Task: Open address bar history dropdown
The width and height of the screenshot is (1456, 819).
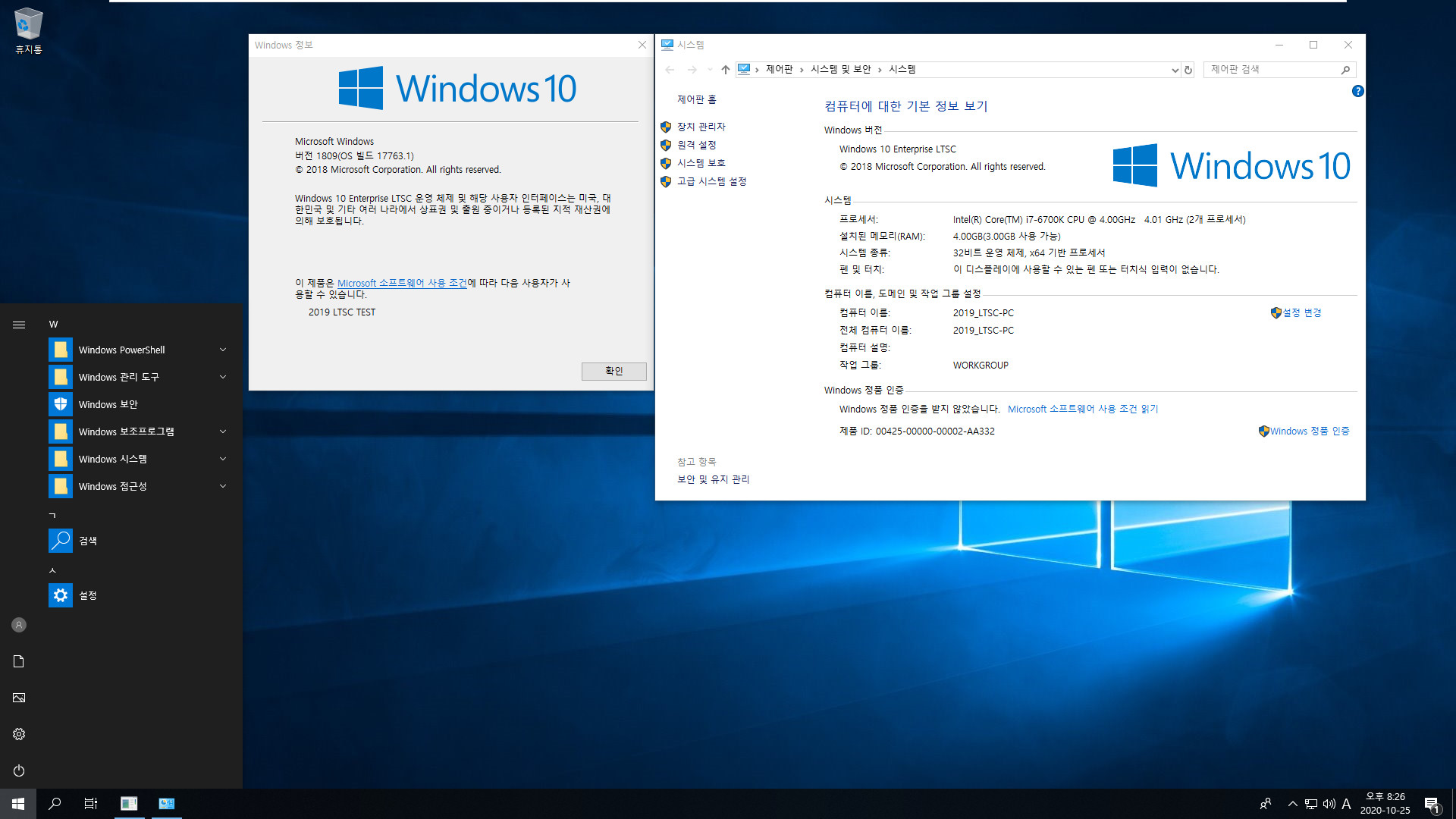Action: 1175,70
